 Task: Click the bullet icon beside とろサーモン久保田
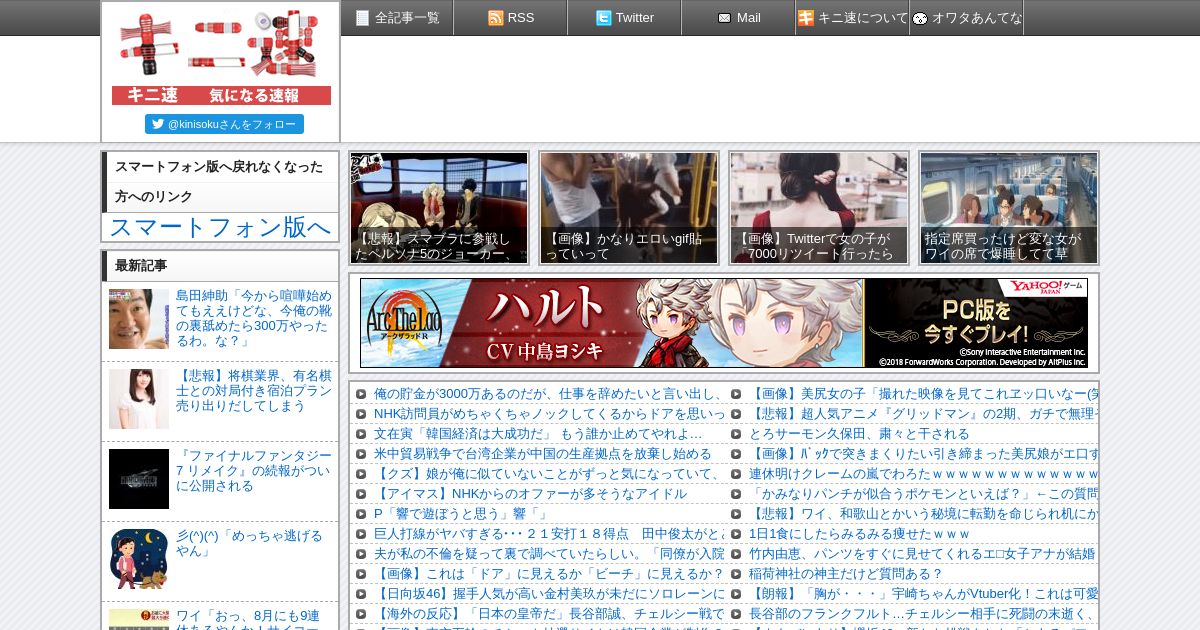[x=736, y=434]
